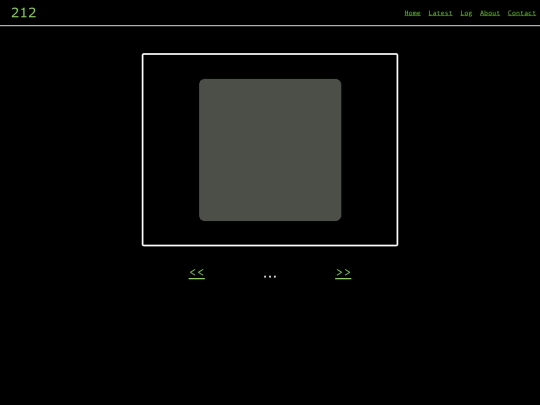Screen dimensions: 540x405
Task: Open the Home navigation link
Action: (x=412, y=13)
